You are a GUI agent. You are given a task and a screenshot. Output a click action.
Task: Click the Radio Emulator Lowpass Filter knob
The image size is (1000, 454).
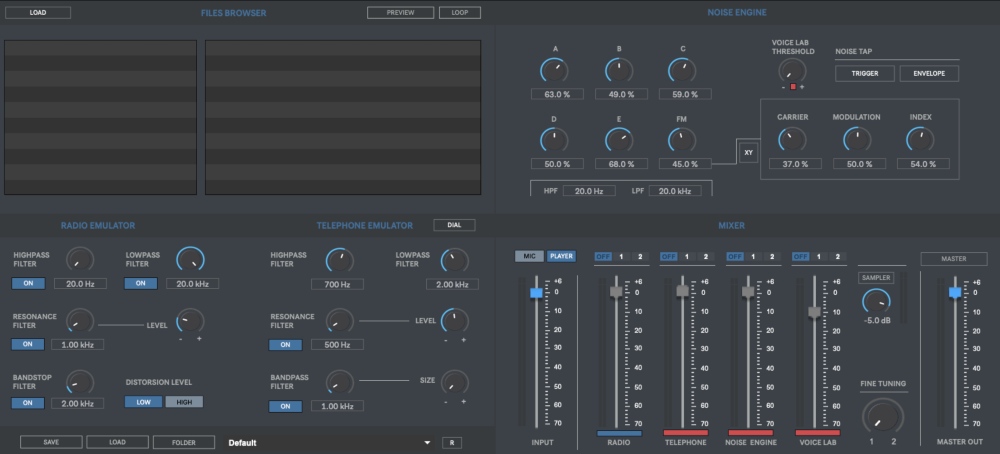coord(190,261)
